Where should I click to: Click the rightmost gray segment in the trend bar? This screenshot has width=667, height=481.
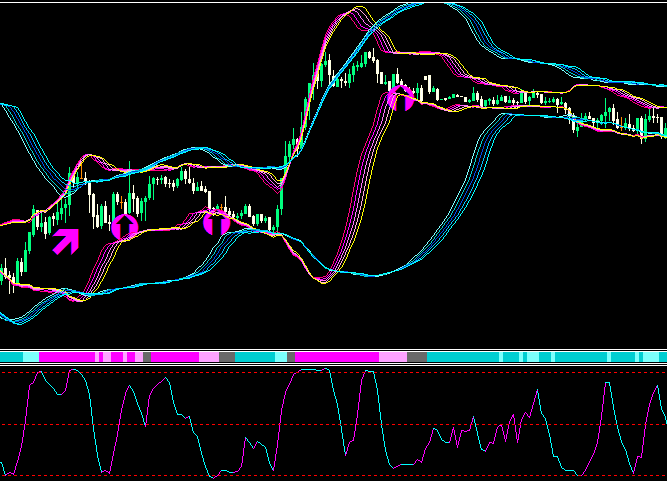coord(417,356)
